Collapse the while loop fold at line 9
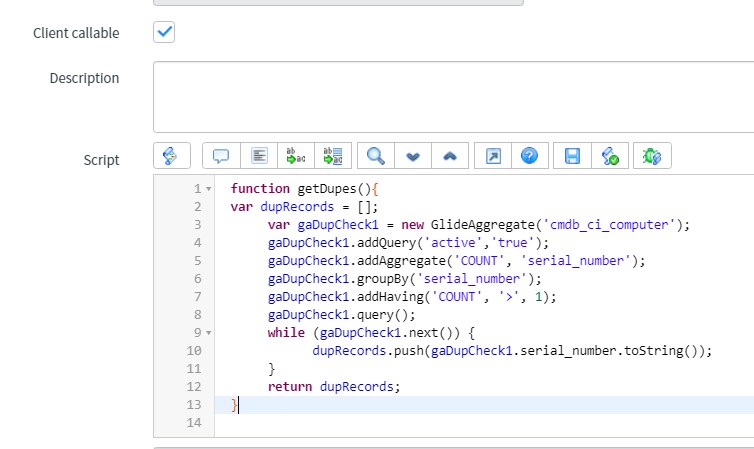This screenshot has height=449, width=754. point(209,333)
